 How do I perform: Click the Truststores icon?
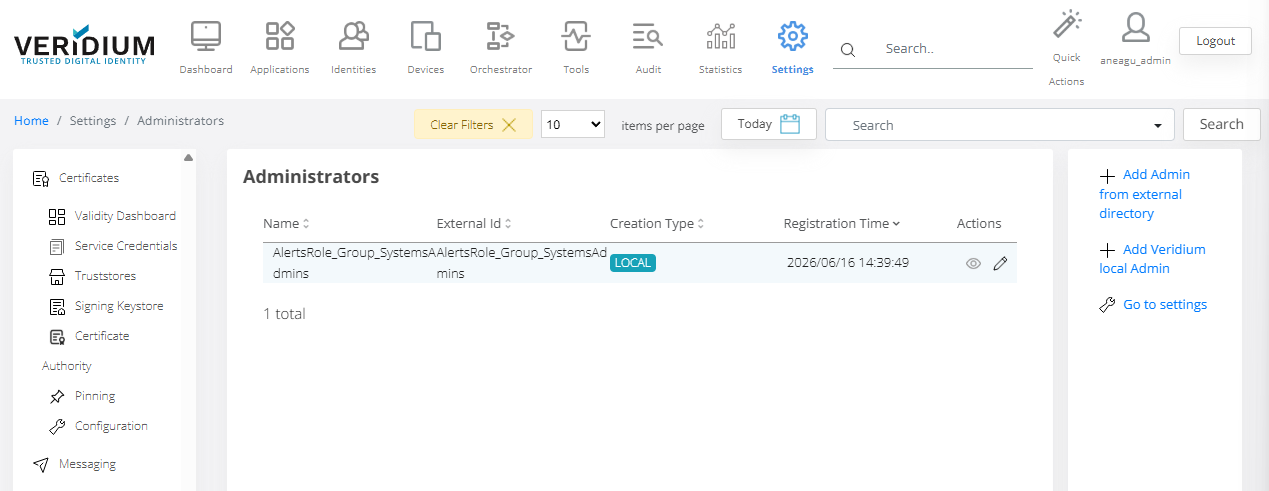(x=57, y=276)
